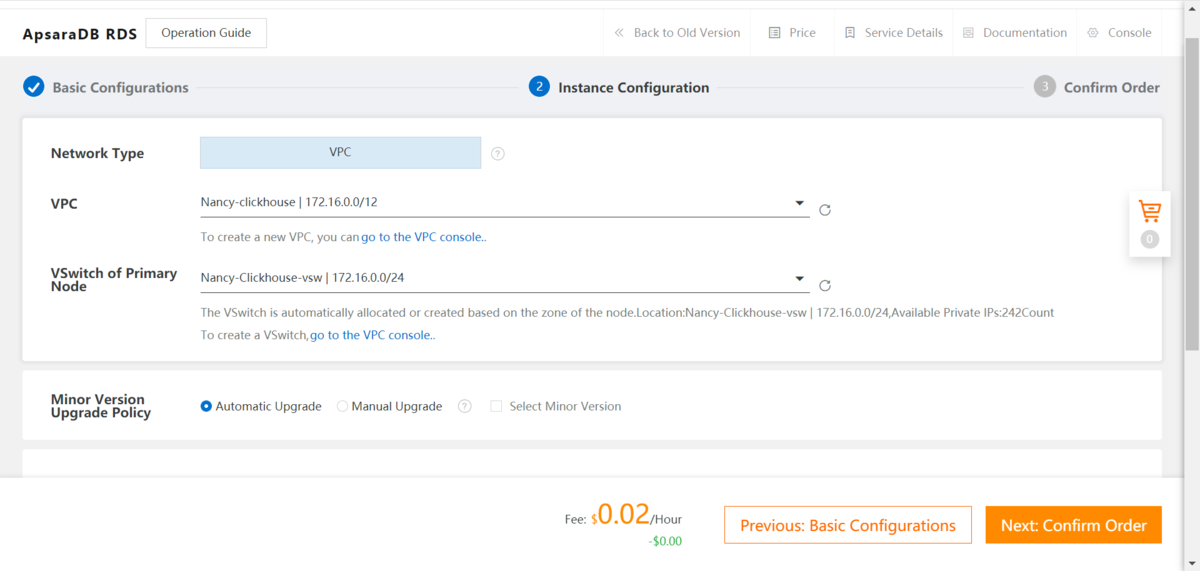Click the step 2 circle icon
Viewport: 1200px width, 571px height.
click(539, 87)
